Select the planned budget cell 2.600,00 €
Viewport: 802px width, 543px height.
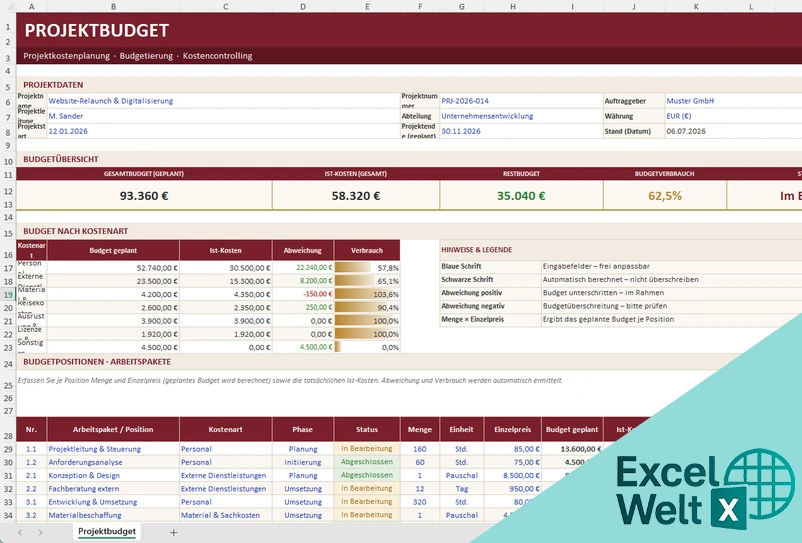point(113,308)
